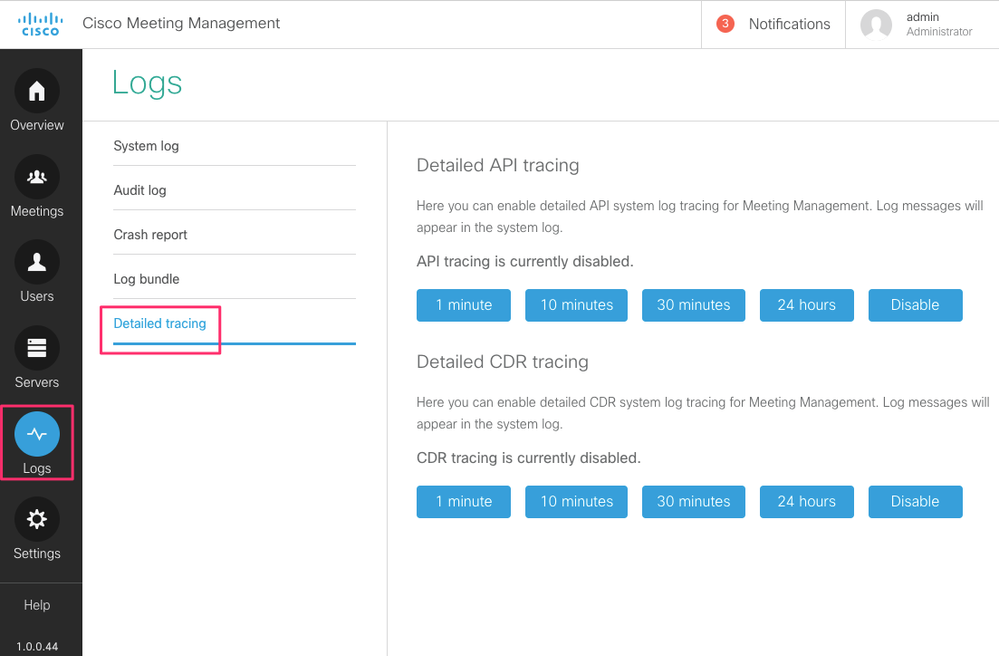
Task: Click the Cisco logo
Action: [40, 24]
